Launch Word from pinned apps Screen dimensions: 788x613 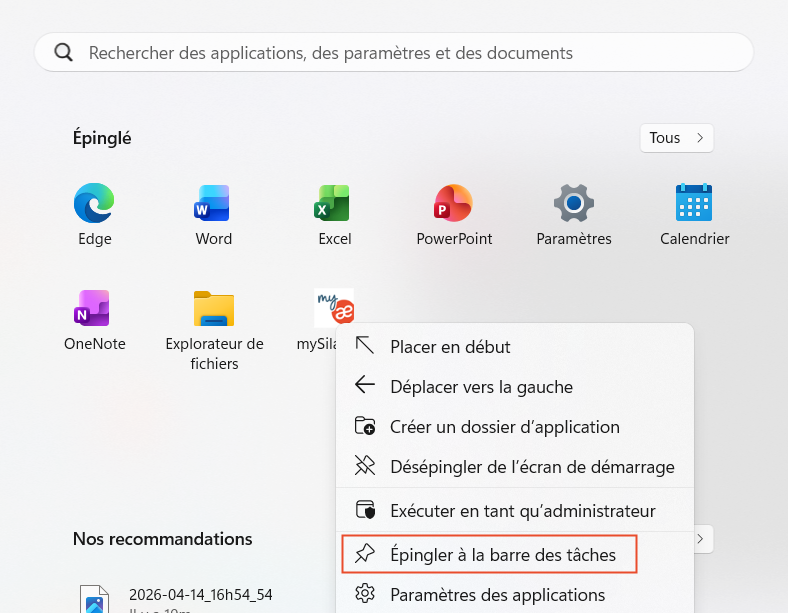click(x=214, y=203)
